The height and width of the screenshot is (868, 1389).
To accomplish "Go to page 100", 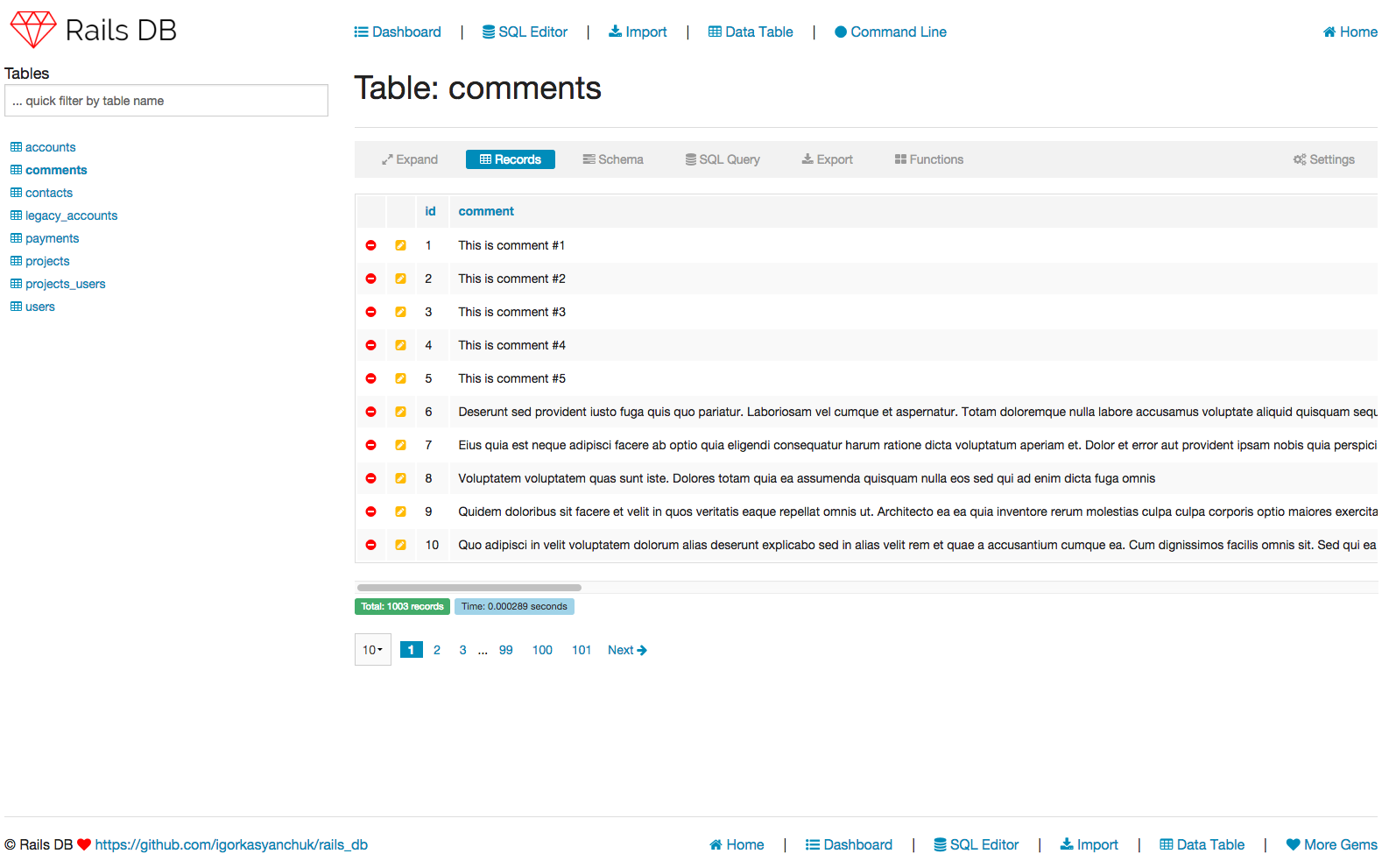I will coord(542,650).
